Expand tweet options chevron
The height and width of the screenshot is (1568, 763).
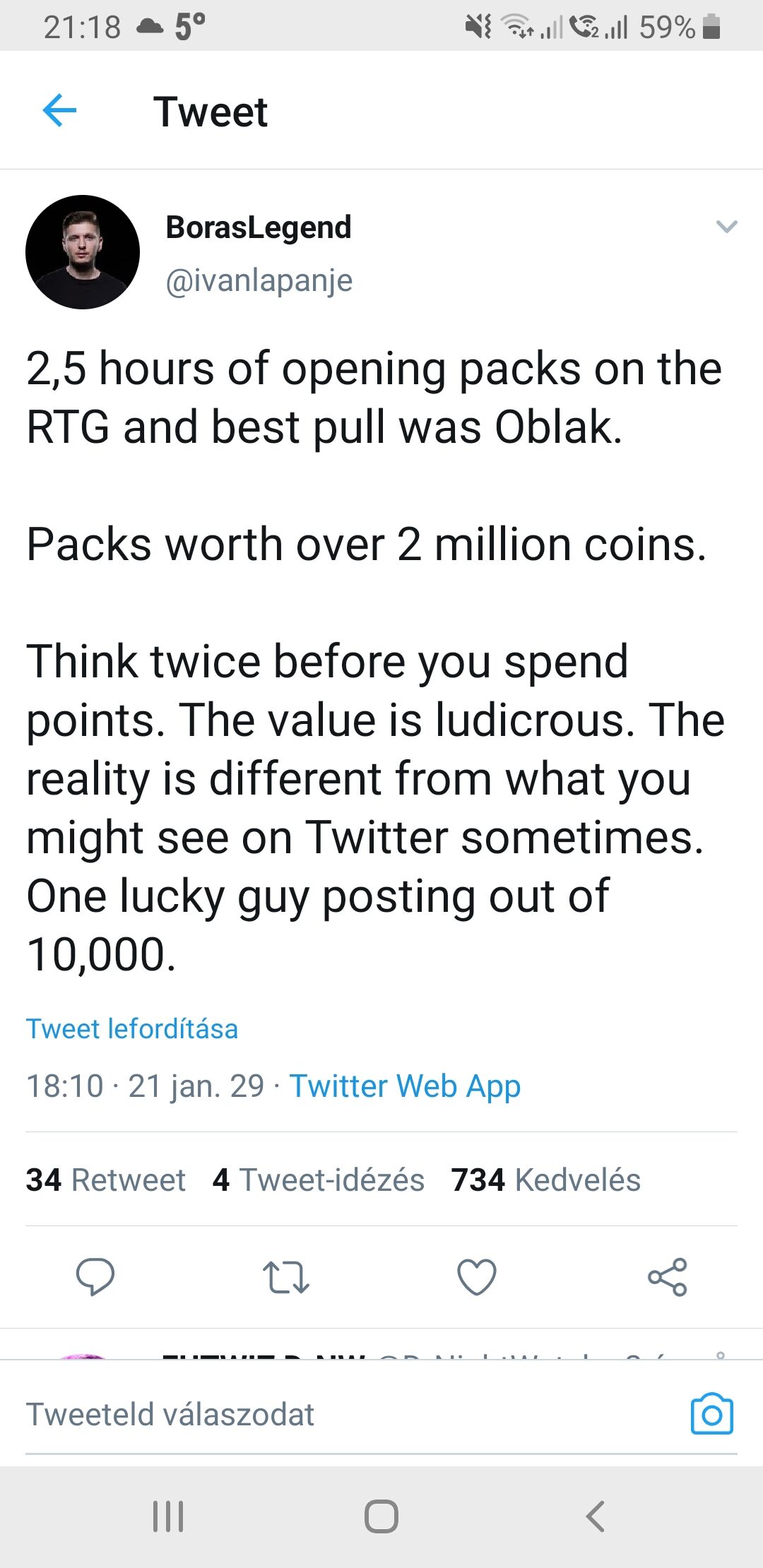[726, 227]
